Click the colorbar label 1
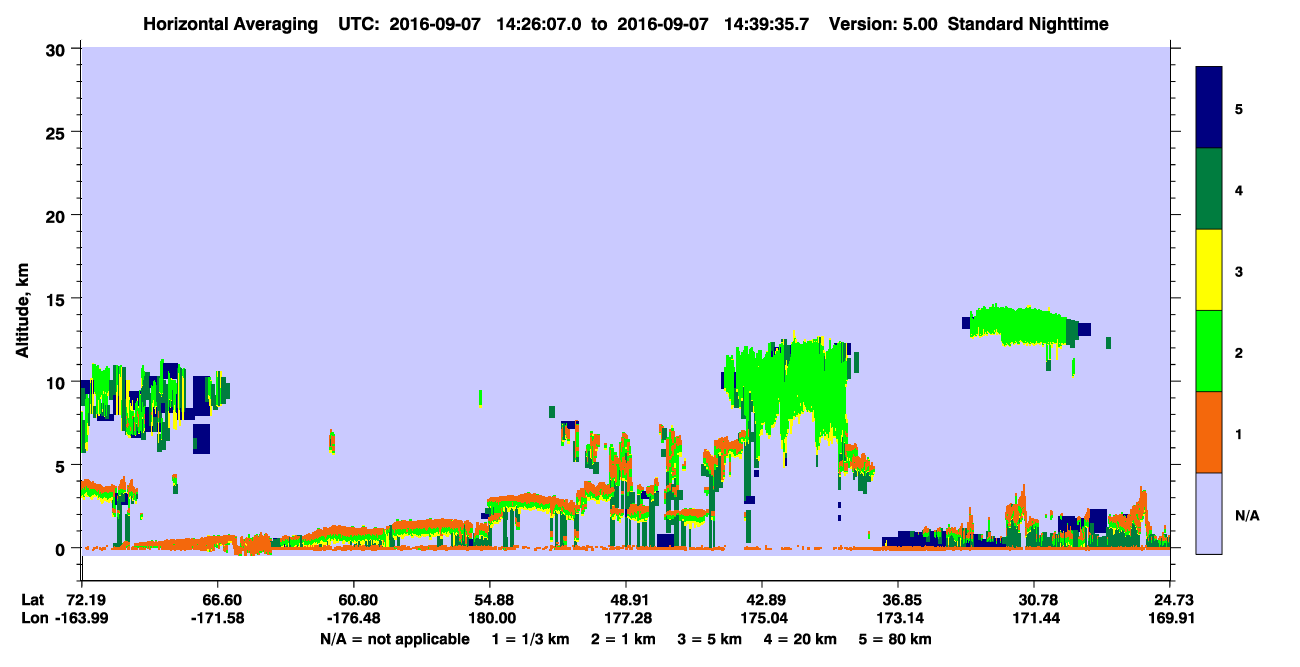Screen dimensions: 1300x667 click(x=1239, y=433)
